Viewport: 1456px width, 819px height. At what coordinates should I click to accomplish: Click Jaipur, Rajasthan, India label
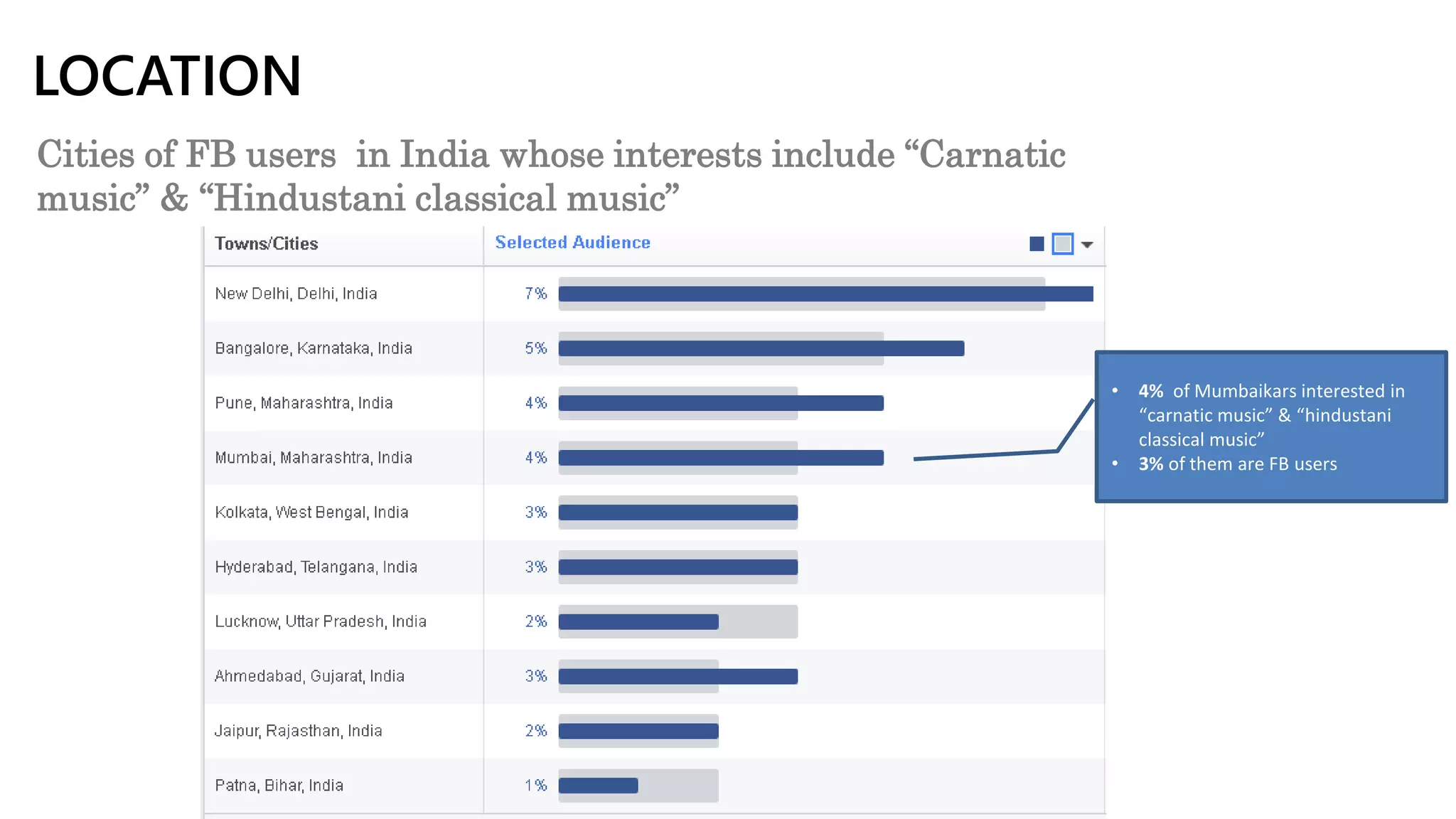[298, 731]
